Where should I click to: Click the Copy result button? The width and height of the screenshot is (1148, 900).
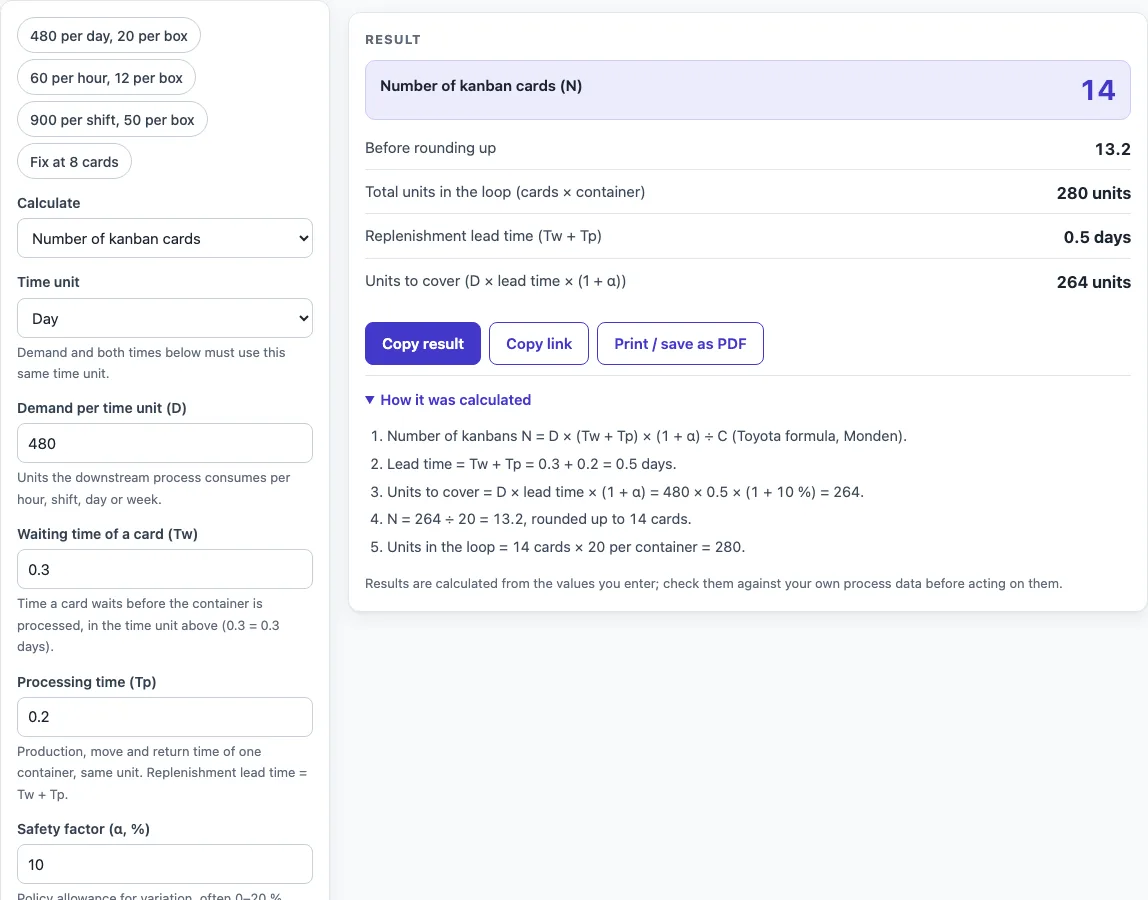(x=422, y=343)
